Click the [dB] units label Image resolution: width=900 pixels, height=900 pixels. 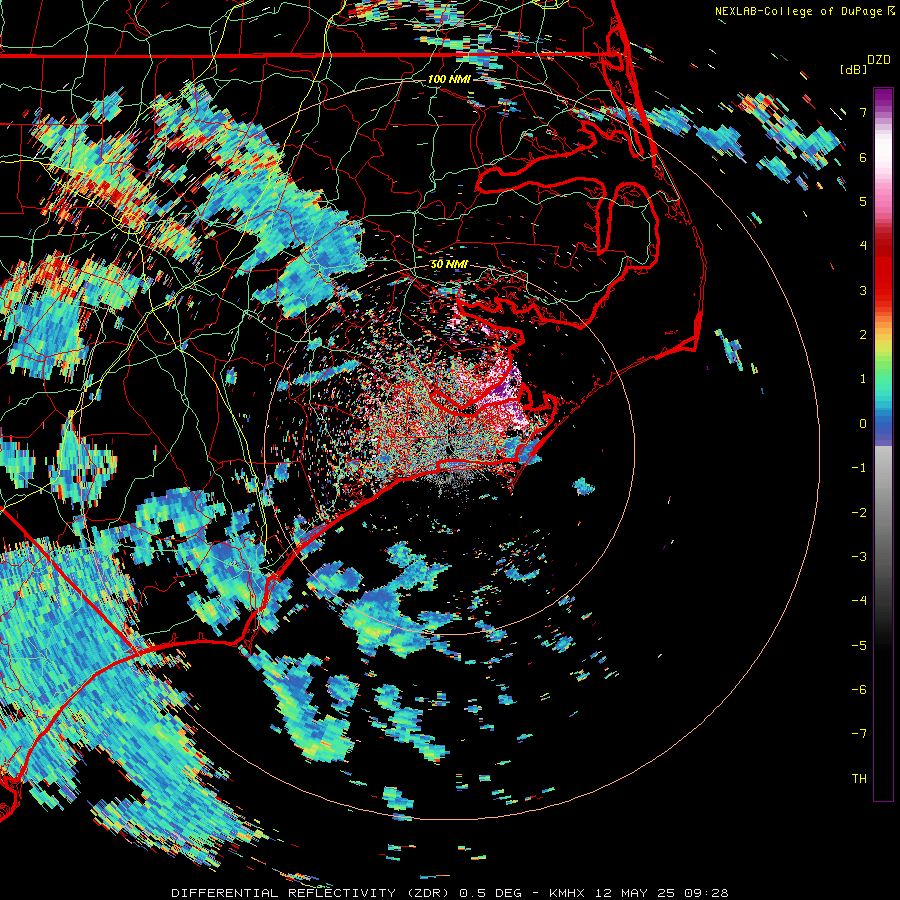click(853, 69)
